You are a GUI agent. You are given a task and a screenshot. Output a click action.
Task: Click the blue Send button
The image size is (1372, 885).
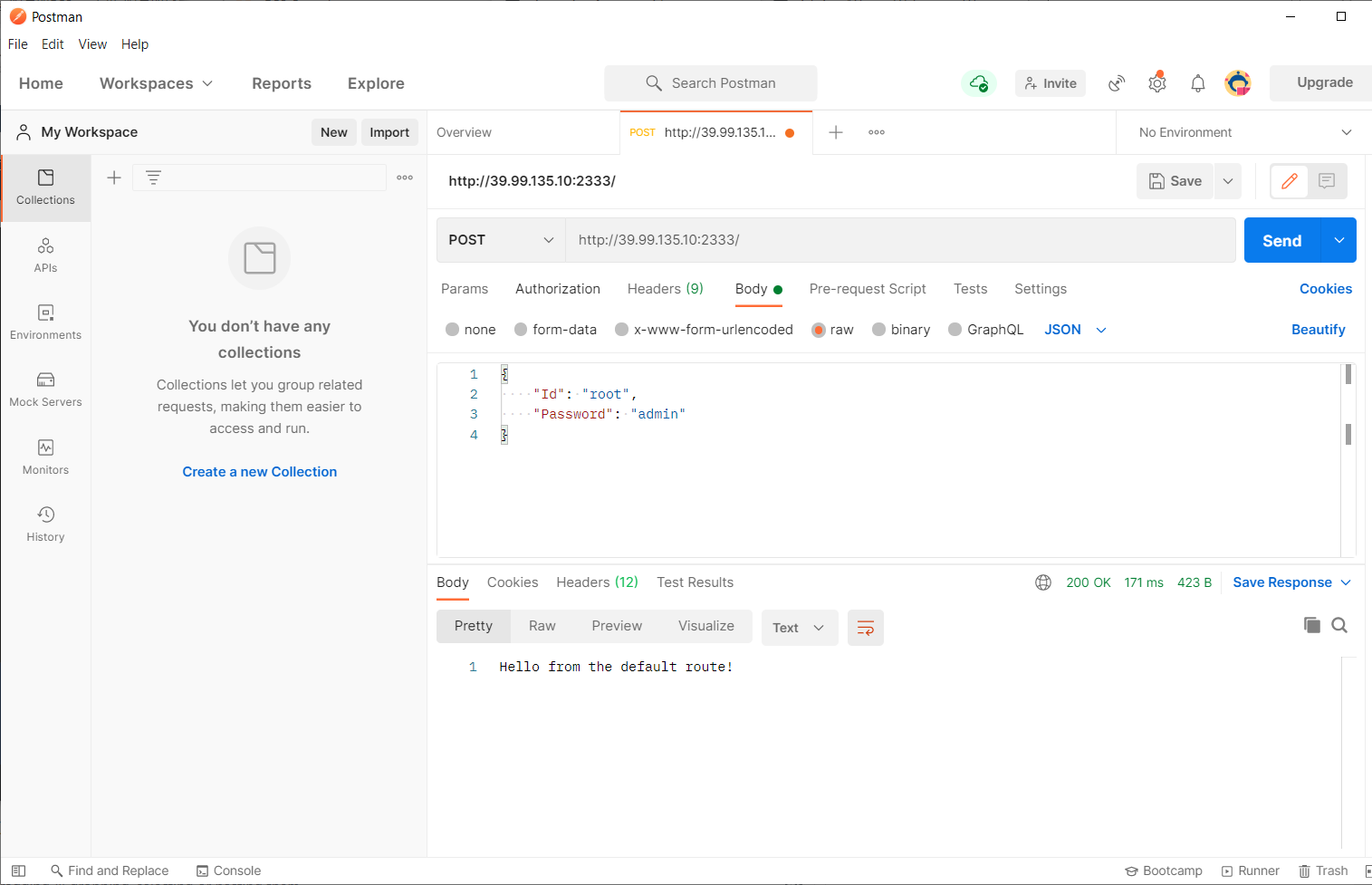pos(1282,240)
